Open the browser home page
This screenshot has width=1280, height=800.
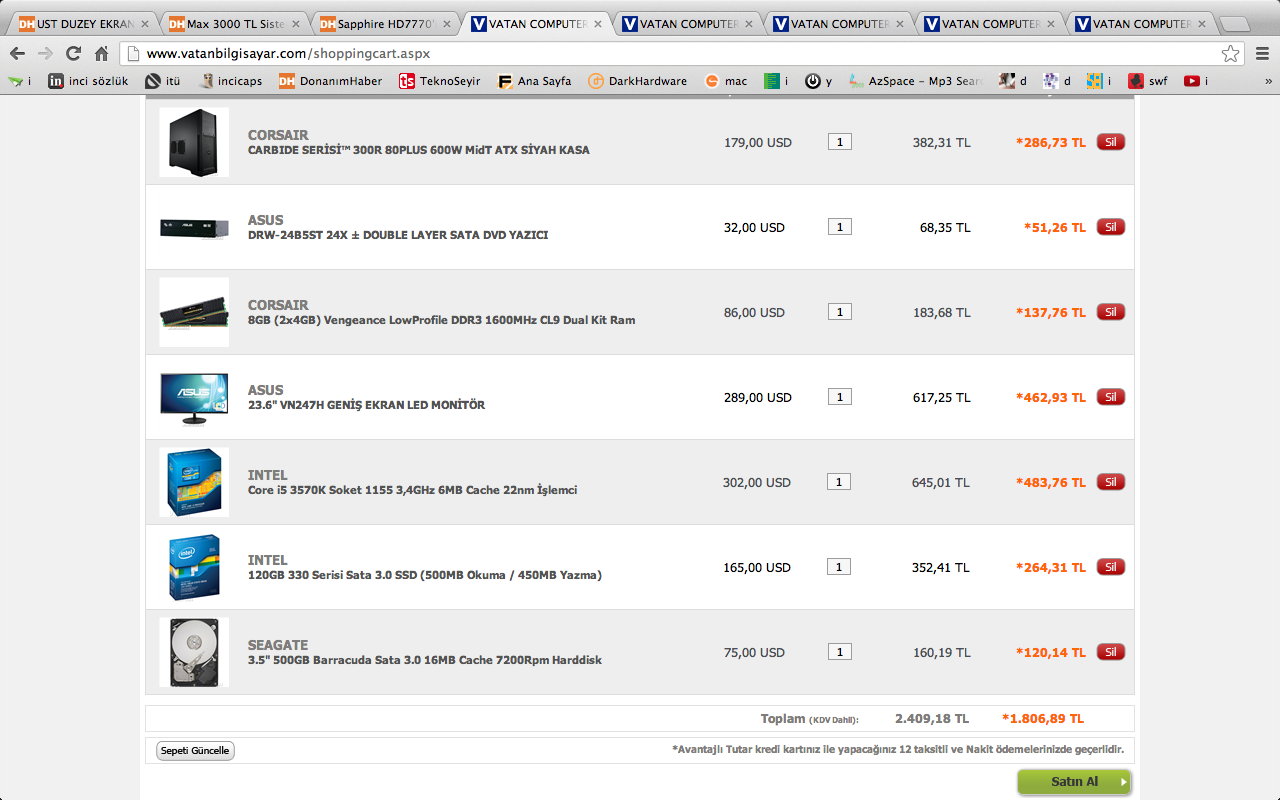pyautogui.click(x=101, y=54)
